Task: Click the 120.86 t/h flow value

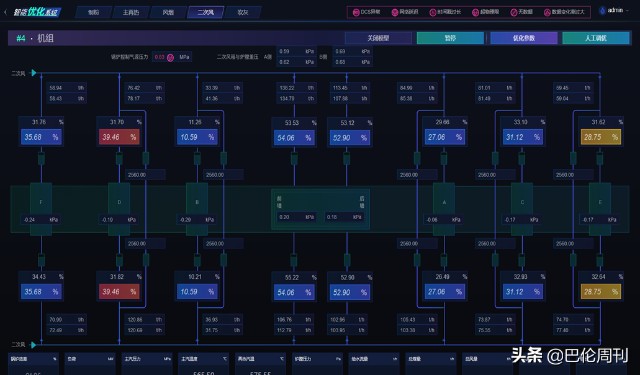Action: 144,320
